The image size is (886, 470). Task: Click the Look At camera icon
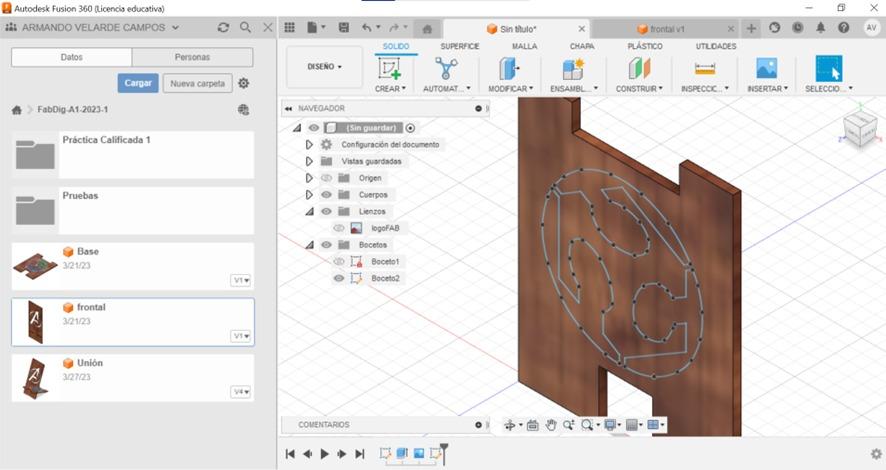pos(532,425)
